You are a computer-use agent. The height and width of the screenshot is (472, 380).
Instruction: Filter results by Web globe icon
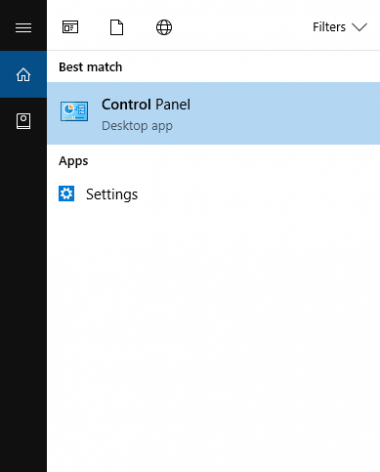click(x=164, y=27)
